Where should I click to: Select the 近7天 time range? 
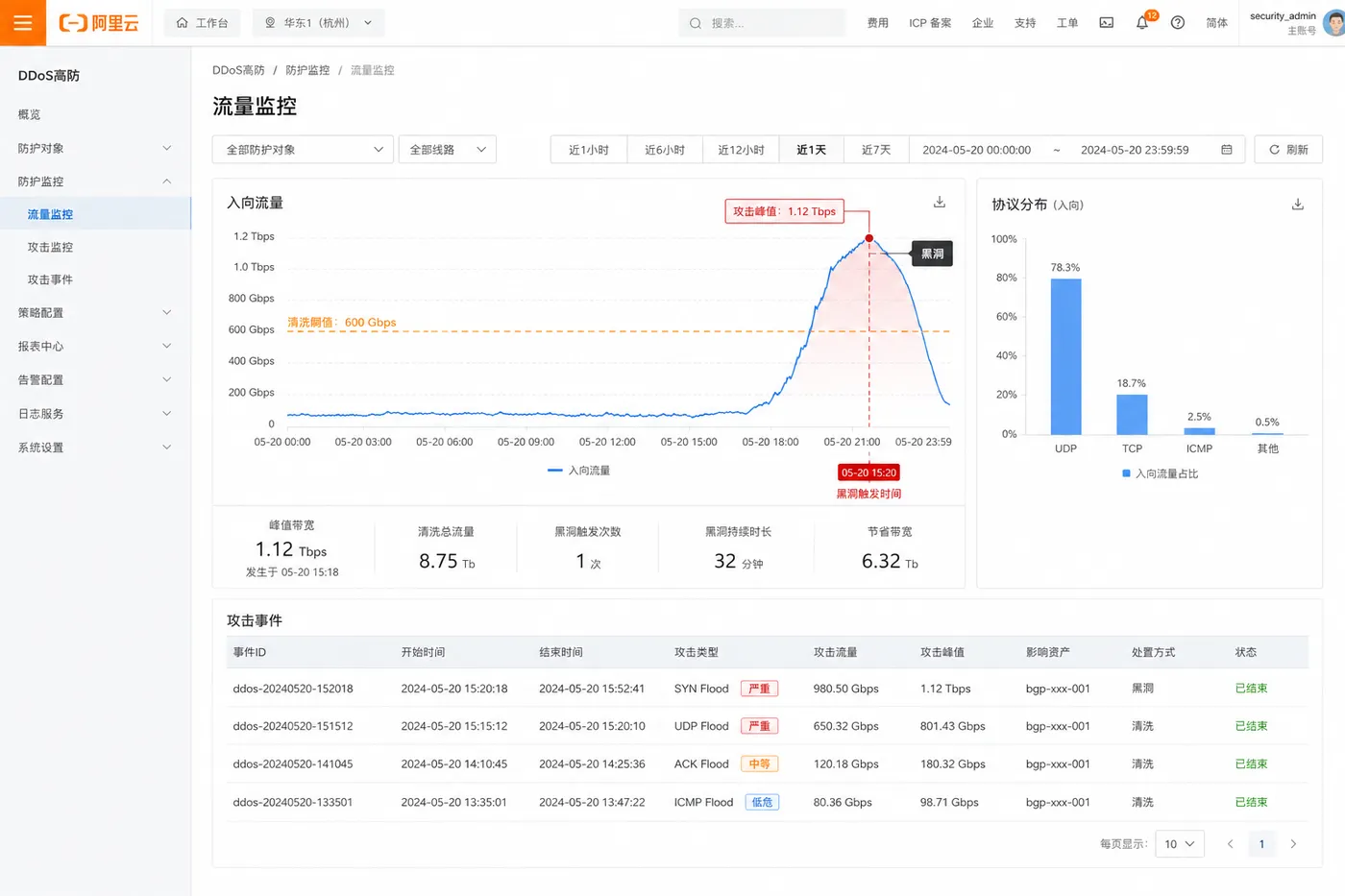pyautogui.click(x=876, y=150)
